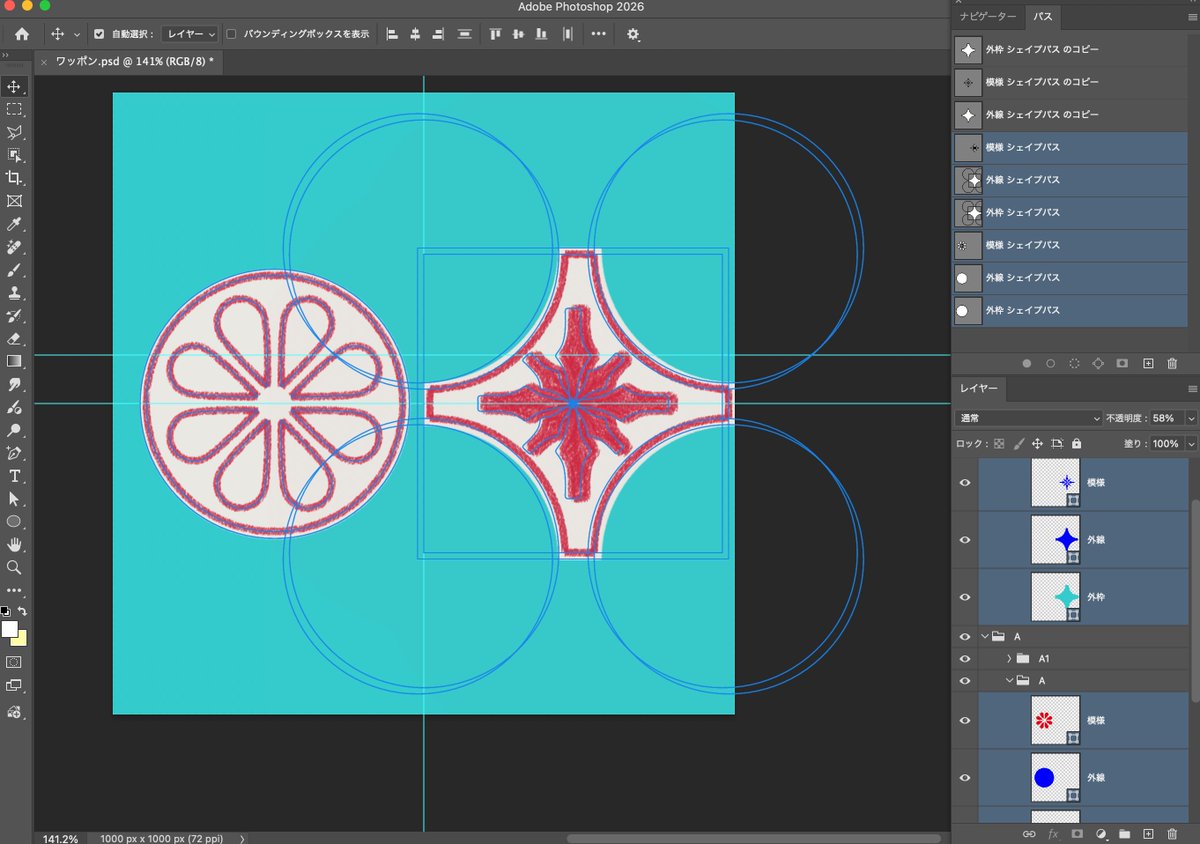This screenshot has height=844, width=1200.
Task: Select the Rectangular Marquee tool
Action: pos(14,109)
